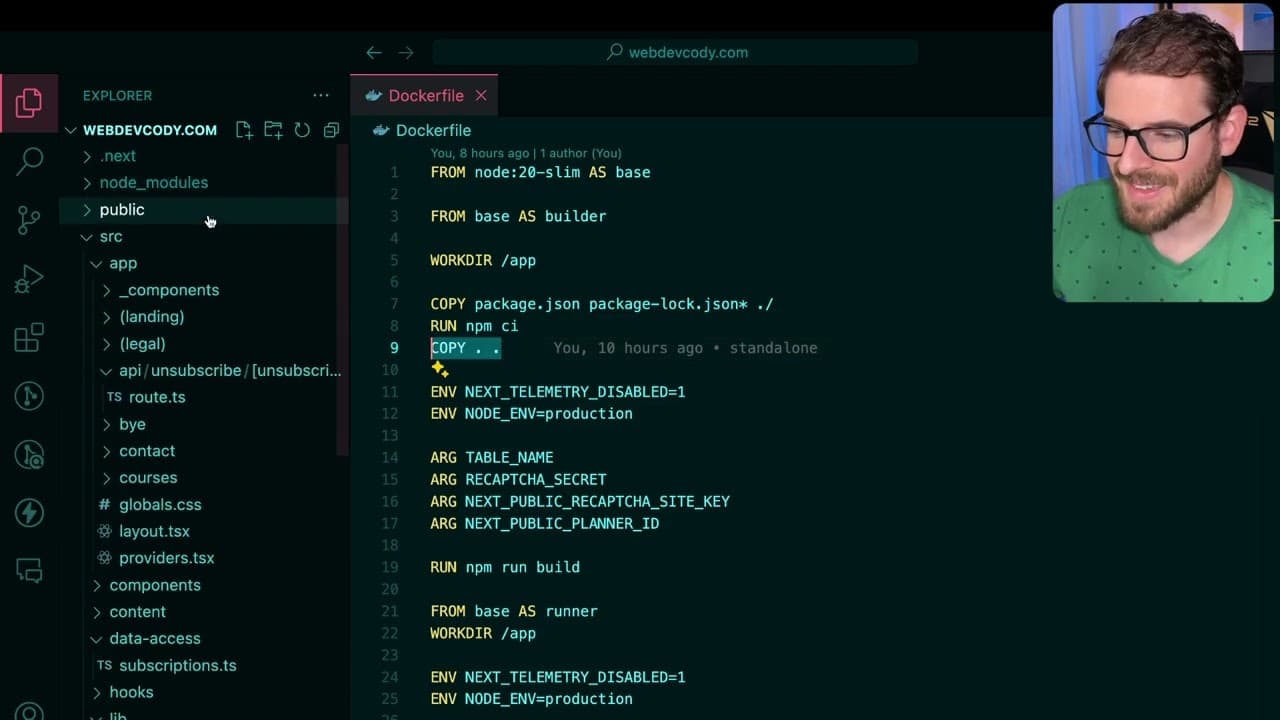Click the New Folder icon in Explorer

(x=273, y=130)
